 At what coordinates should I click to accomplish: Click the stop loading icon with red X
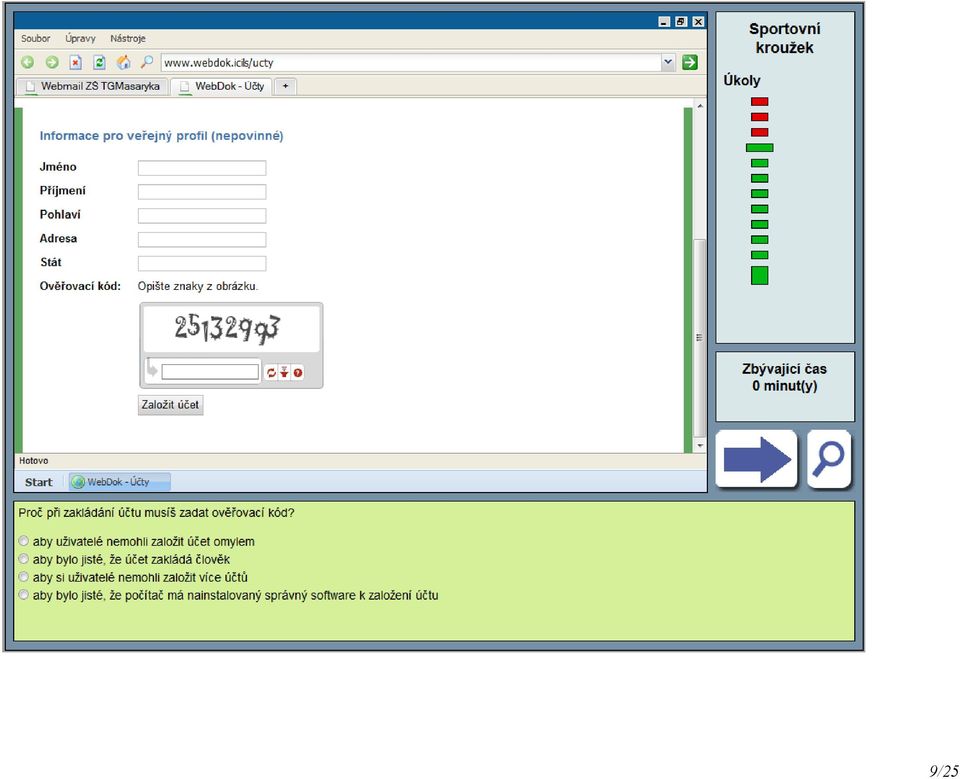tap(75, 62)
